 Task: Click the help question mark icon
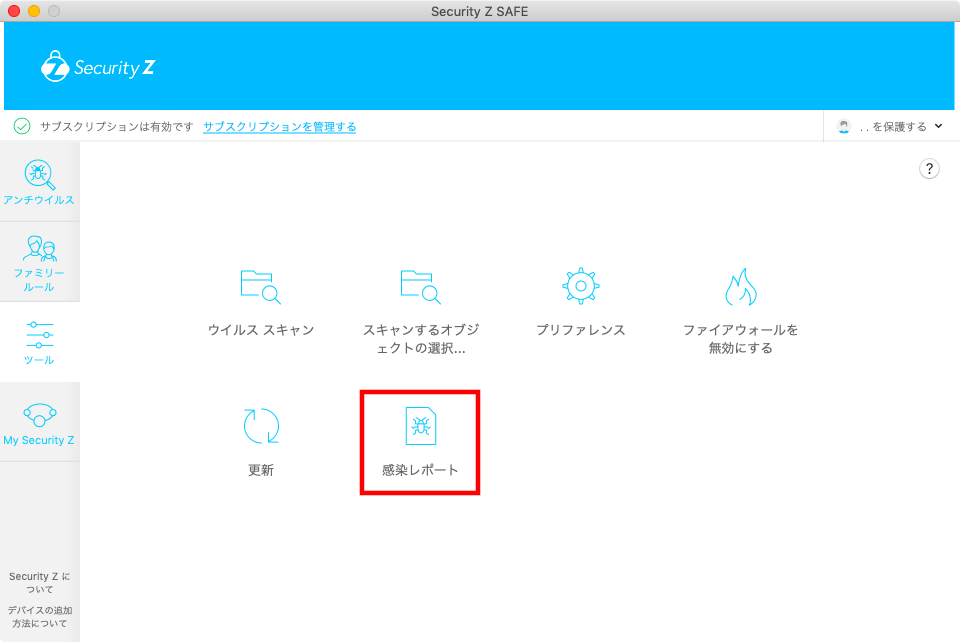929,169
